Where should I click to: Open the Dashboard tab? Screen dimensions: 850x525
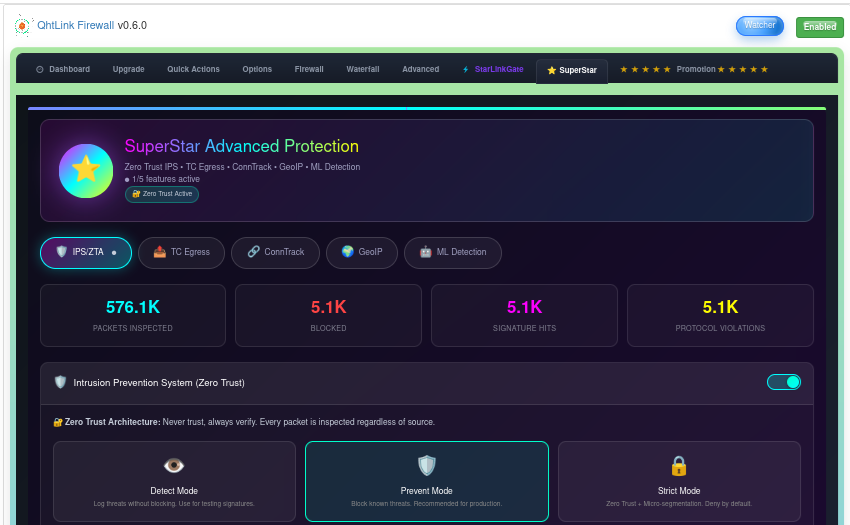pyautogui.click(x=63, y=69)
